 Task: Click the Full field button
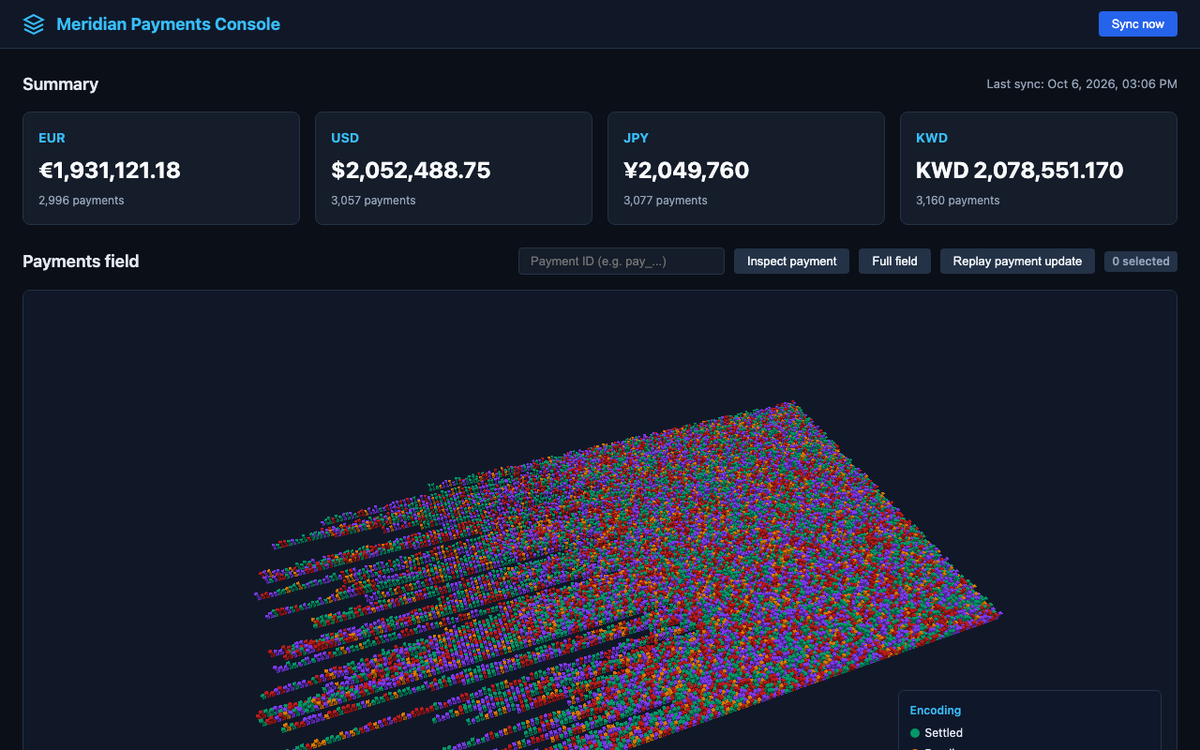(x=895, y=261)
